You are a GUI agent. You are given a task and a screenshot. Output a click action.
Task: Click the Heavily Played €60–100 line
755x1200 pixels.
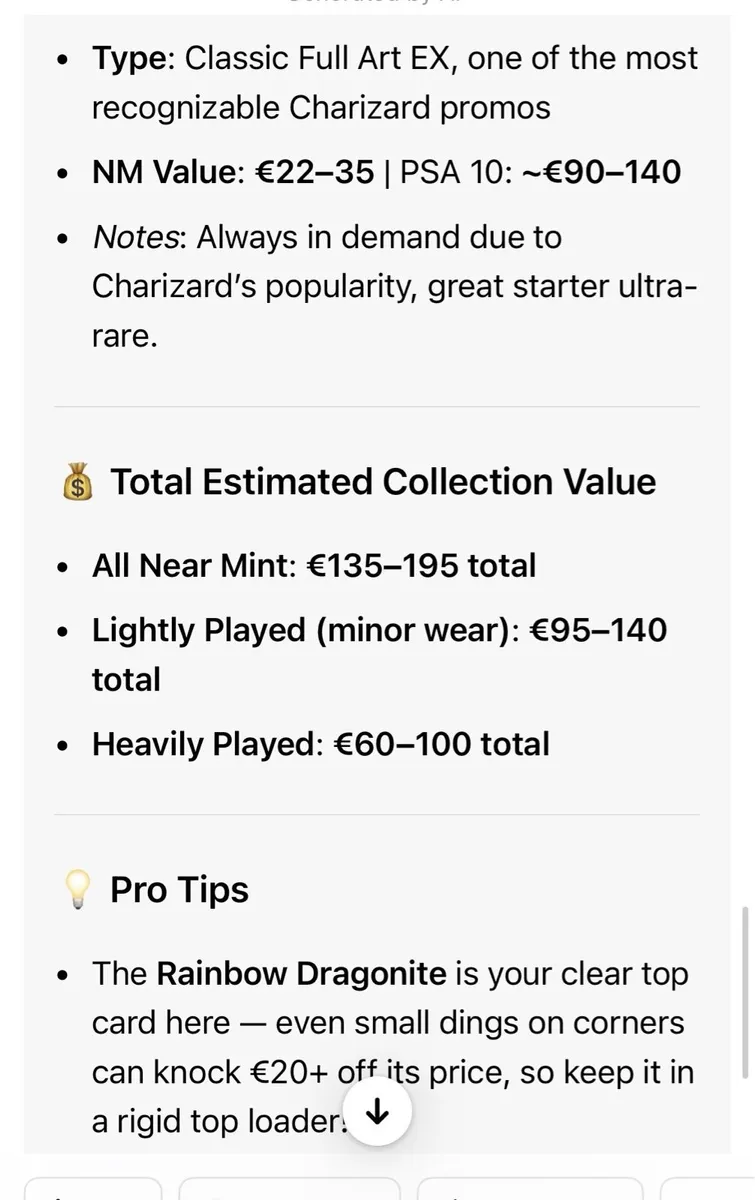coord(321,744)
